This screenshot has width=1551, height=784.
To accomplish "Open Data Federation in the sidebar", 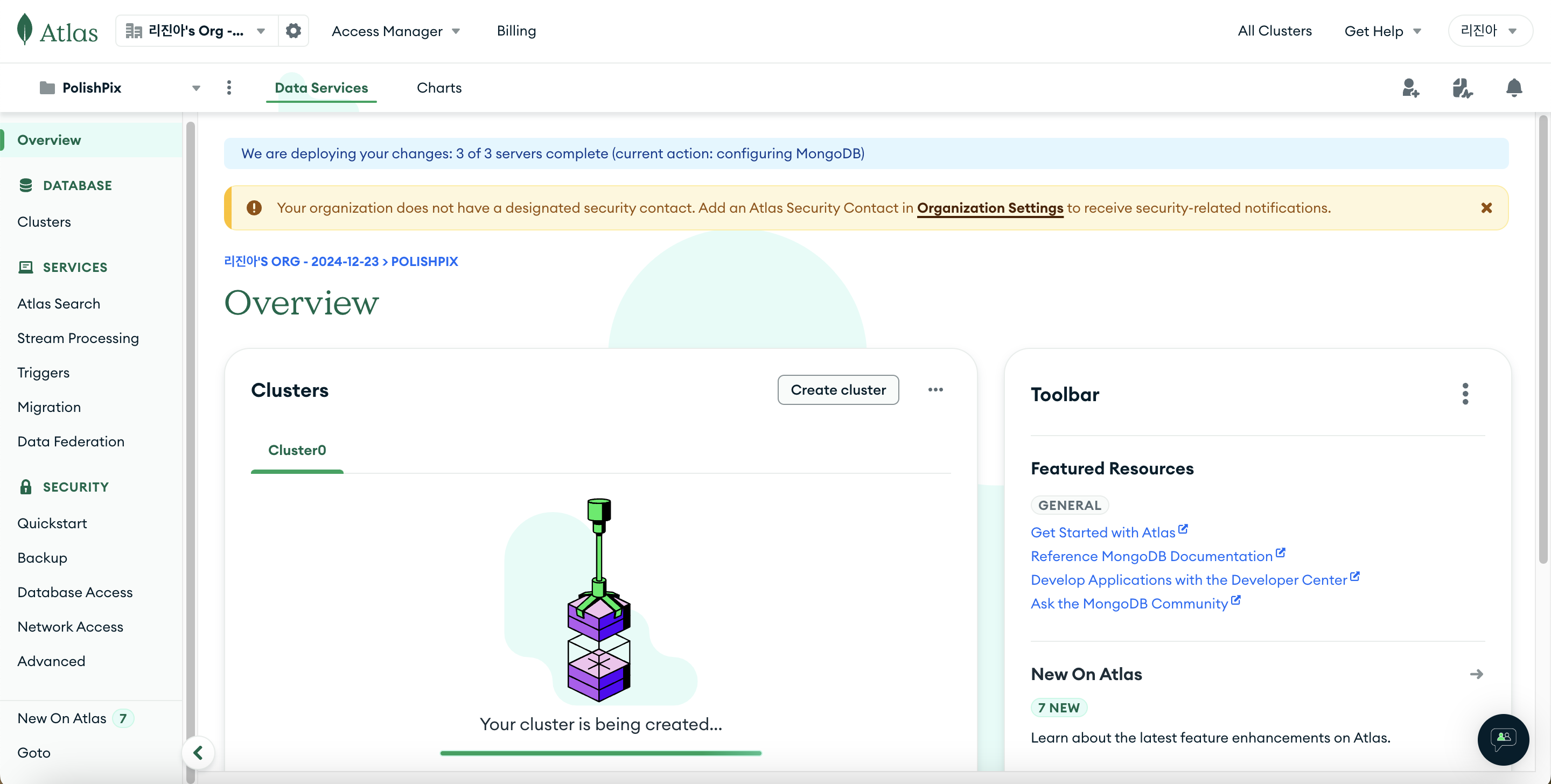I will pos(71,442).
